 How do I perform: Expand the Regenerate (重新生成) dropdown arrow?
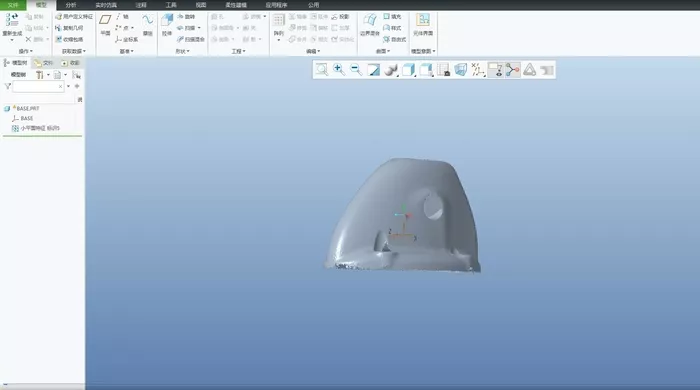[12, 40]
